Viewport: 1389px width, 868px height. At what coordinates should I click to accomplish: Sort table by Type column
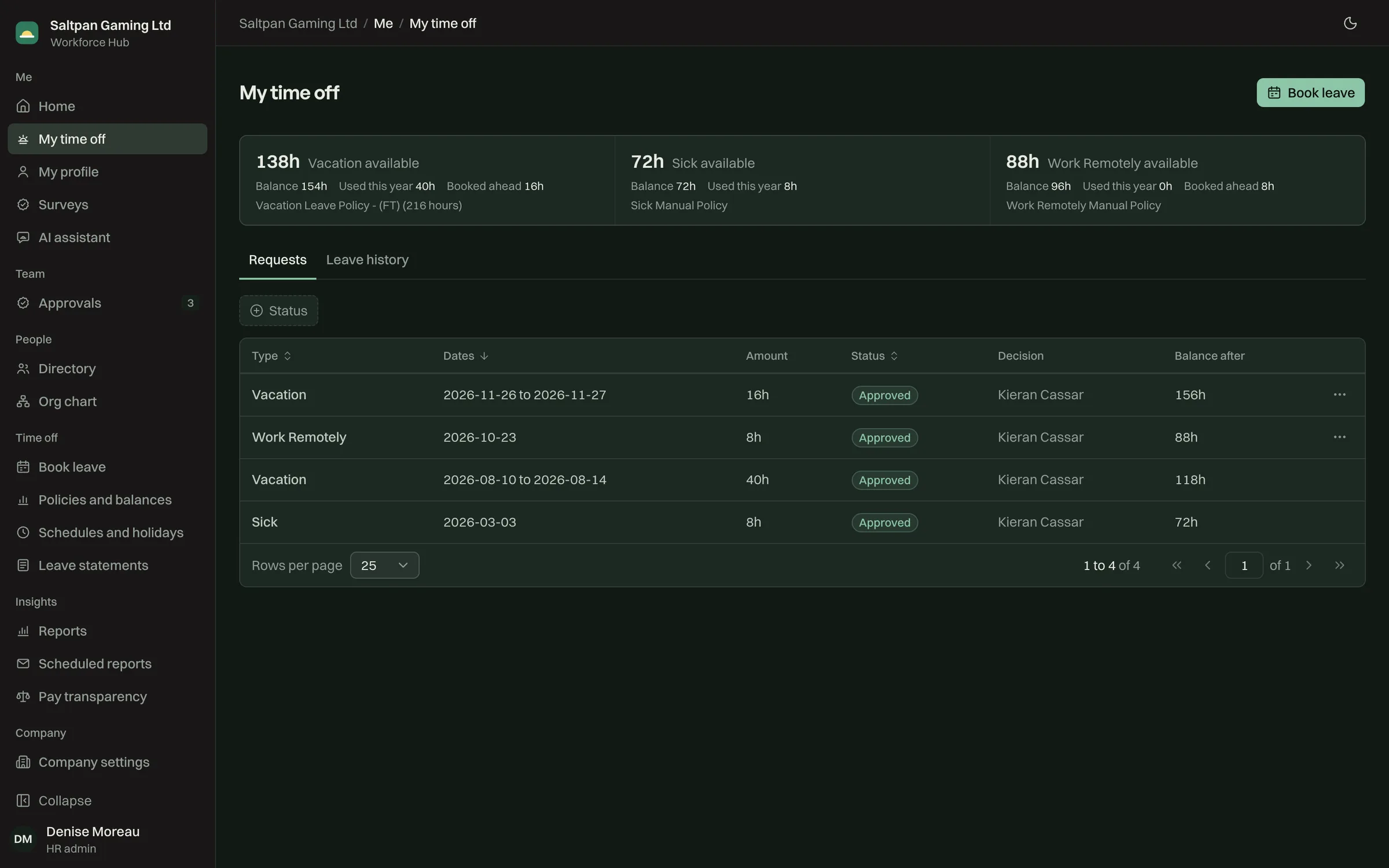271,356
